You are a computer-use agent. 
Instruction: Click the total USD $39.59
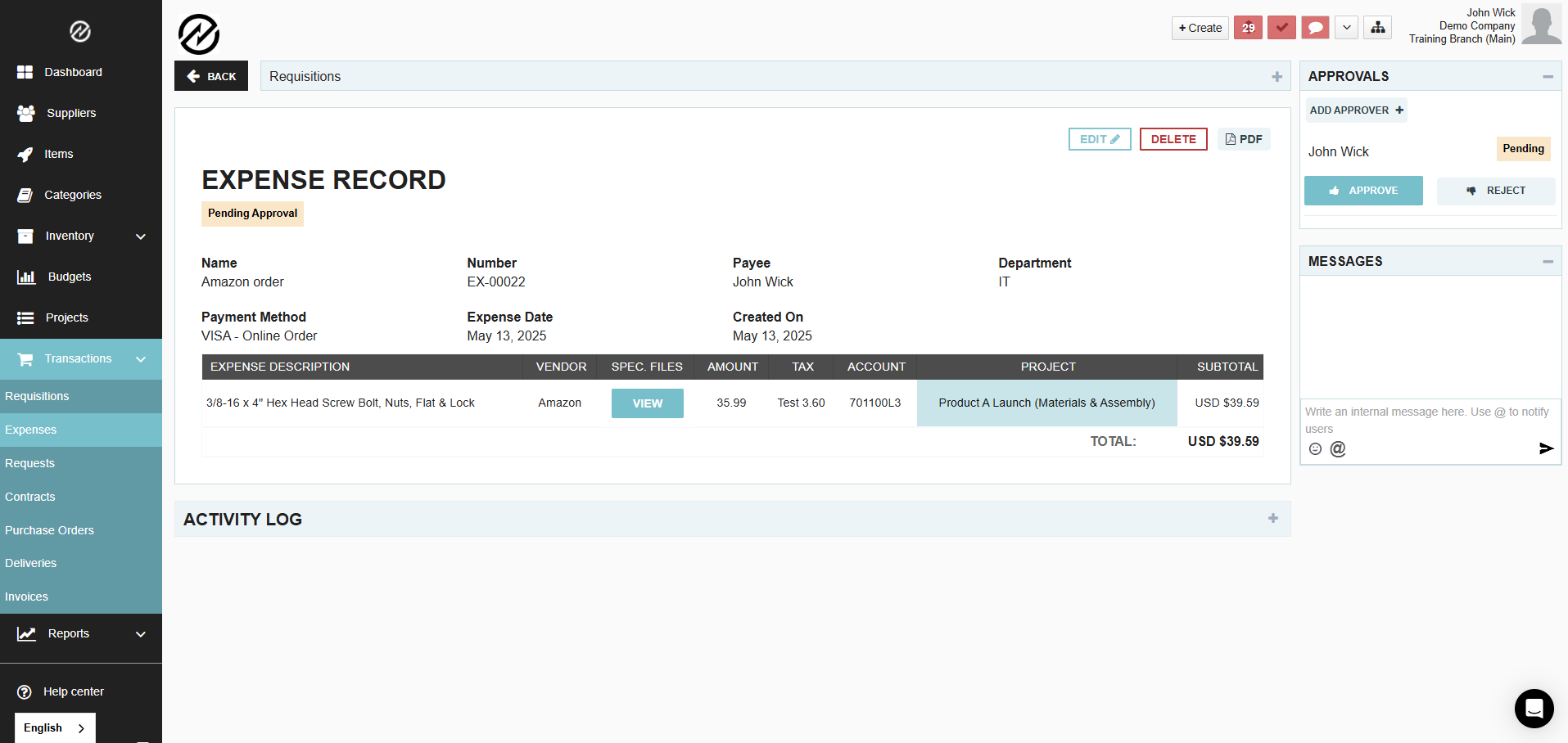click(1223, 441)
